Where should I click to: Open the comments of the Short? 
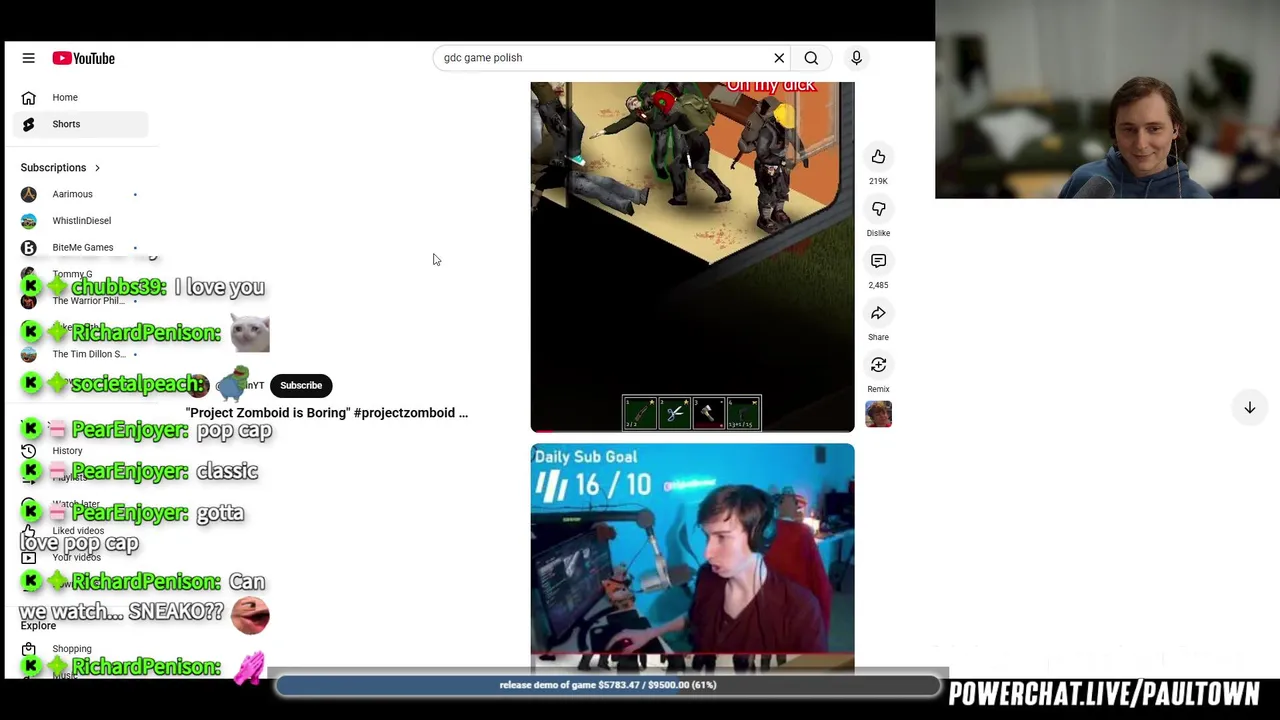878,261
